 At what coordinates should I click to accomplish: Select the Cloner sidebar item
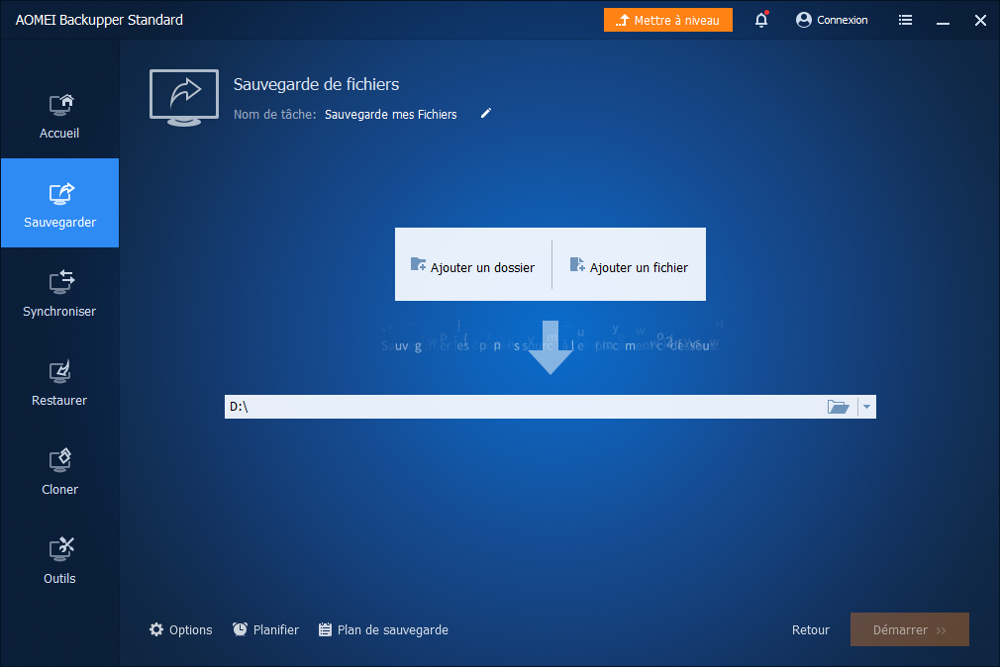click(60, 471)
